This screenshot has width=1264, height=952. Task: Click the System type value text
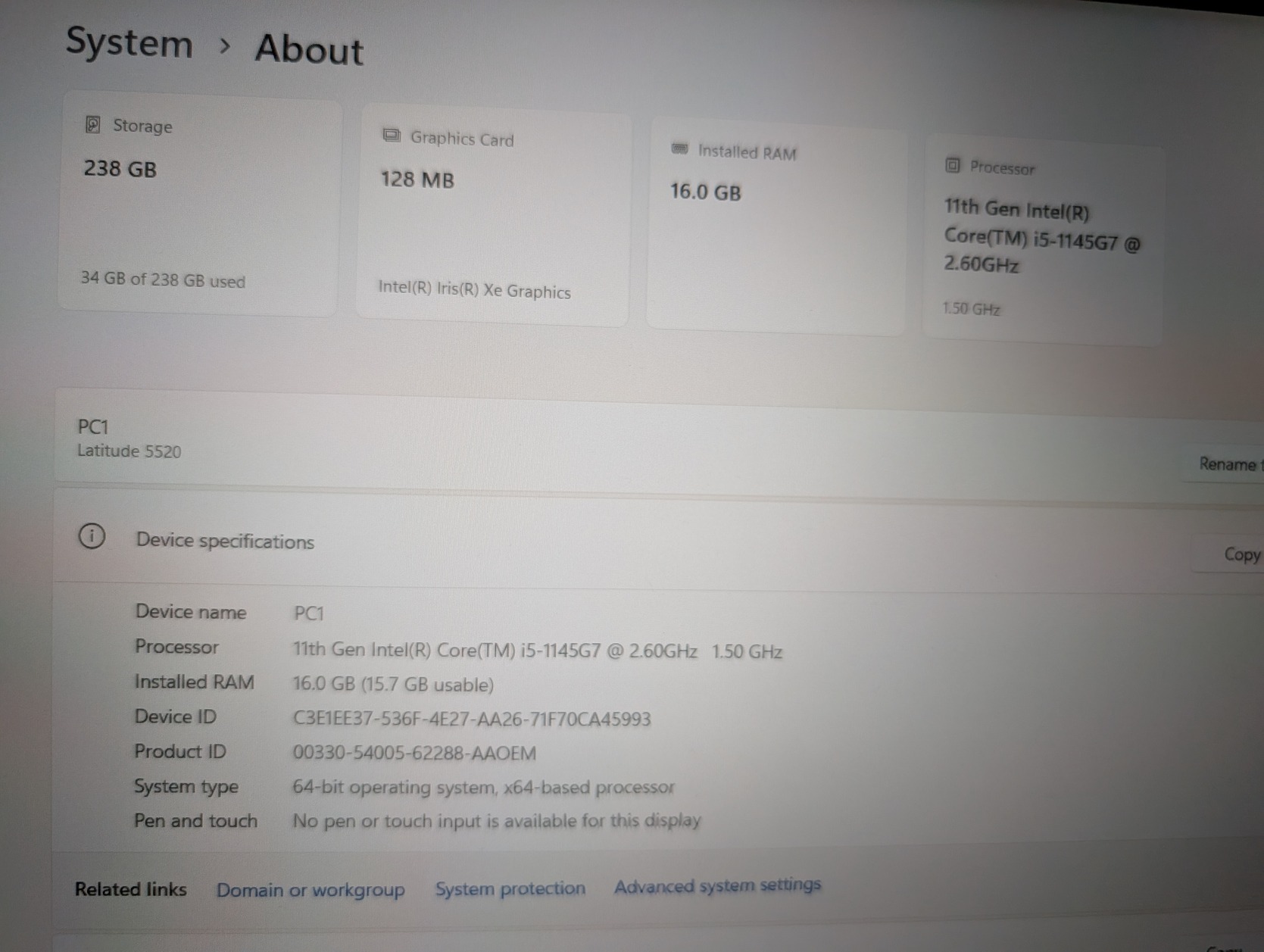483,788
